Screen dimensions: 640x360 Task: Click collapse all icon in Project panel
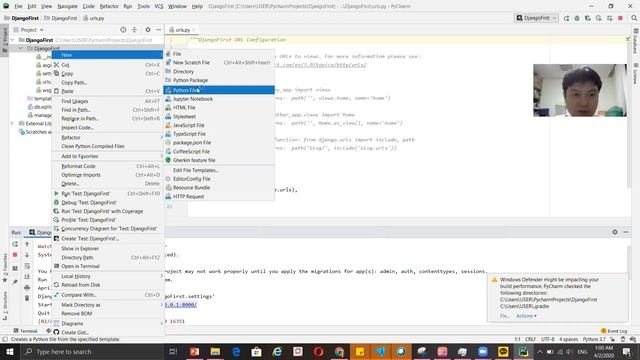tap(134, 30)
